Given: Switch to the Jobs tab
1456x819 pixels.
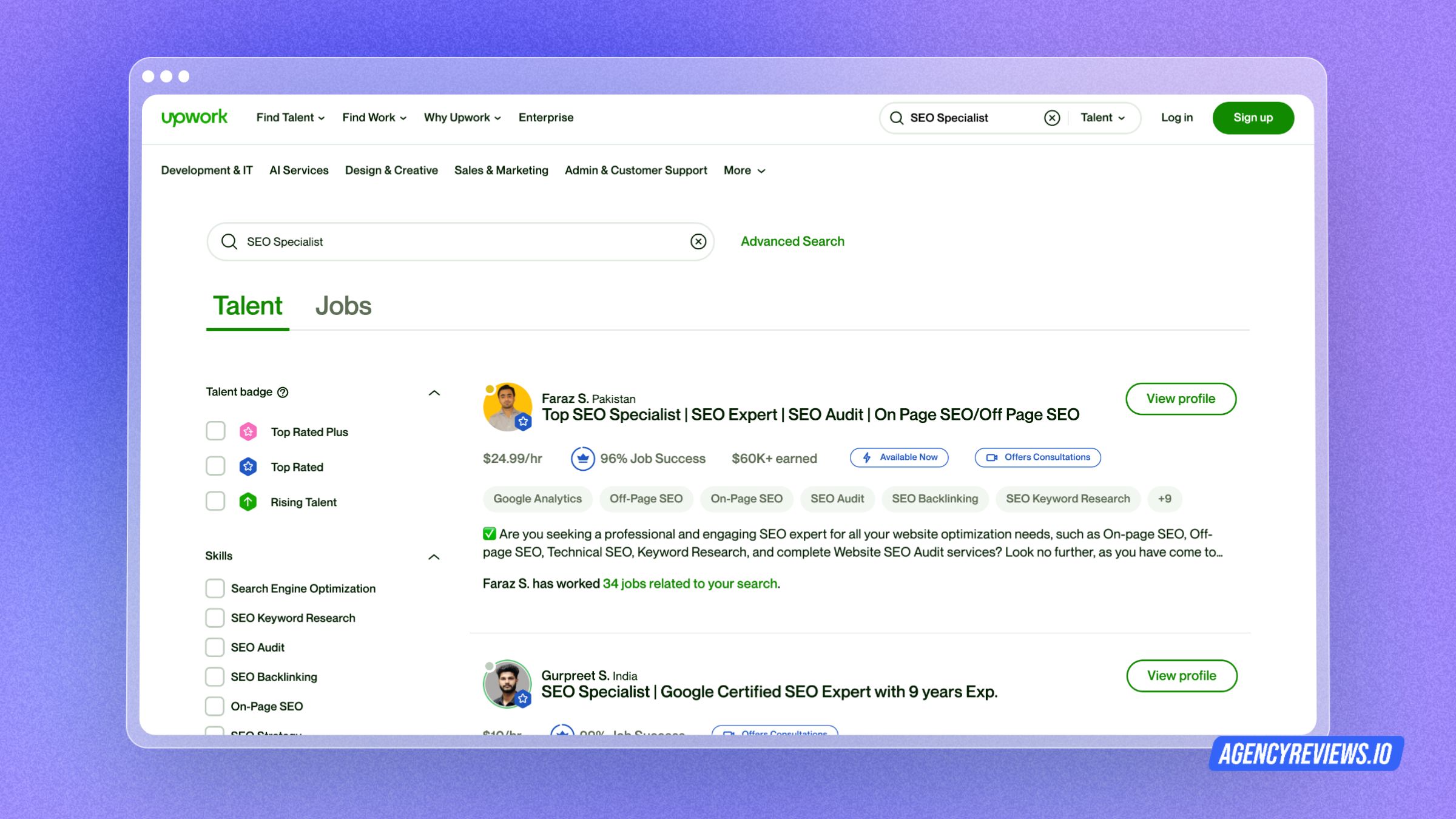Looking at the screenshot, I should 343,306.
